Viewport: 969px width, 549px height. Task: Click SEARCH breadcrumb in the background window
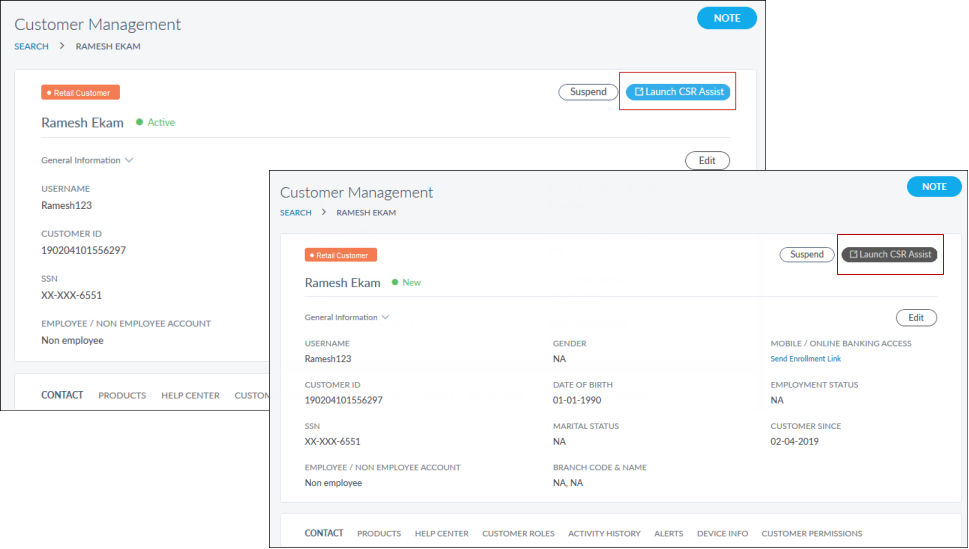point(31,47)
